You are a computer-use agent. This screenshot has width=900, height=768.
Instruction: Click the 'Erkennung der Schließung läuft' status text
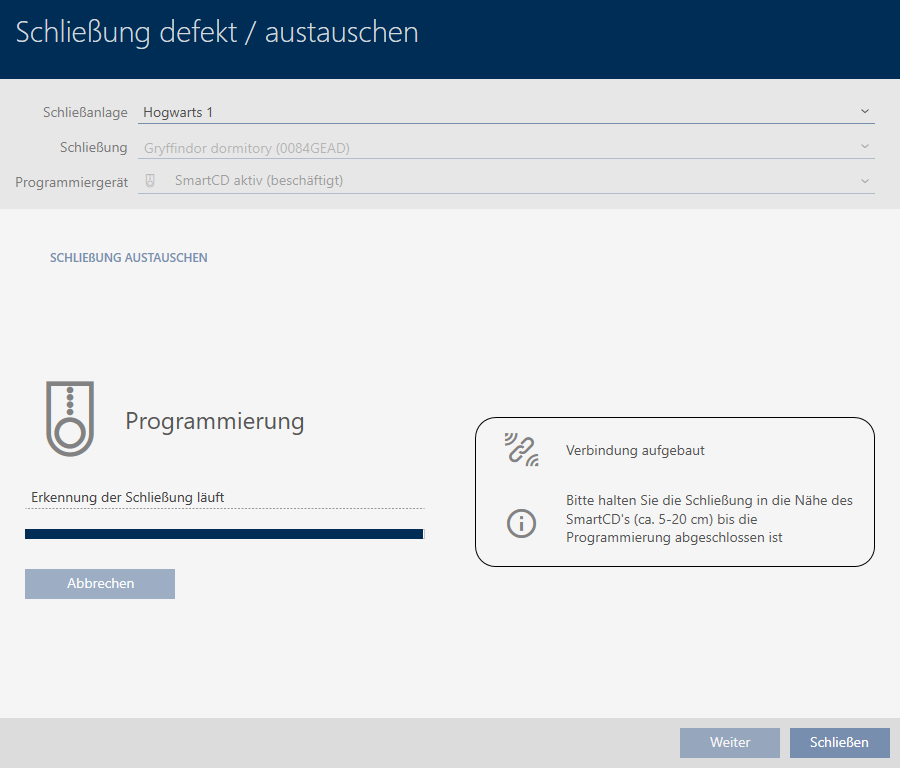[x=135, y=497]
